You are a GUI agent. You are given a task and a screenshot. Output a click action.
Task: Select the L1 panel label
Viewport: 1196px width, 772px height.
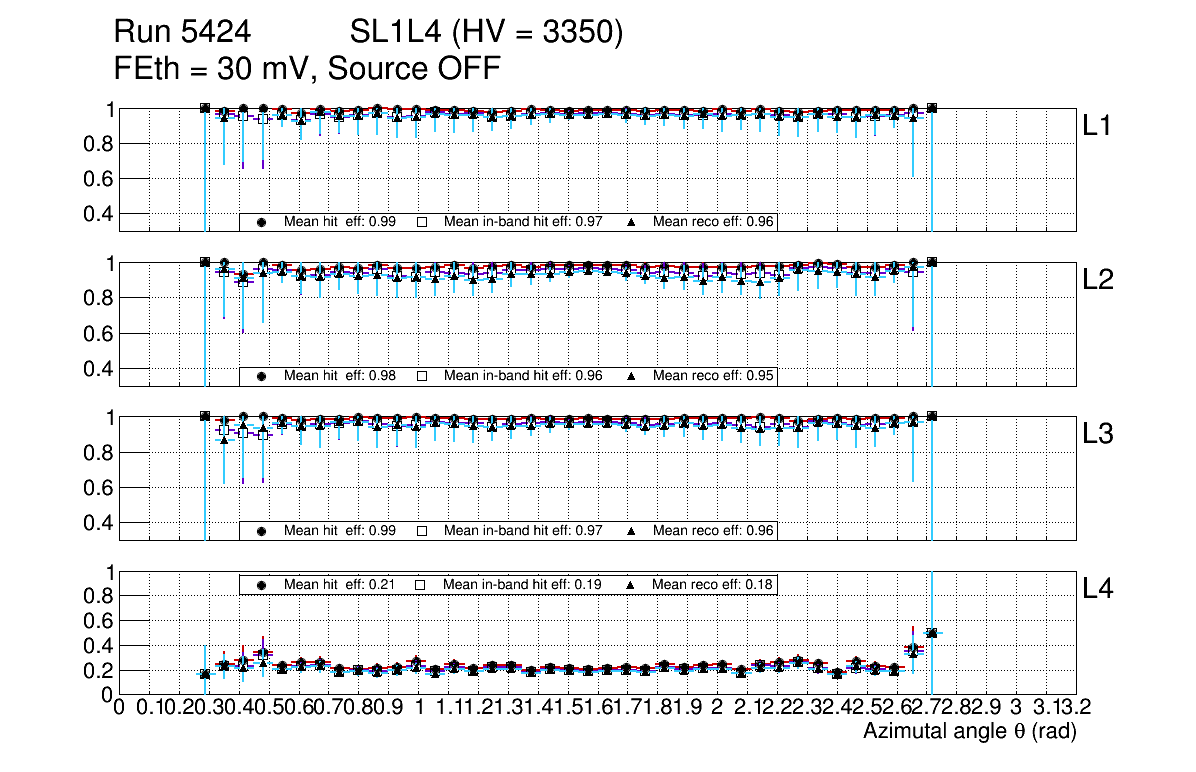pos(1099,126)
